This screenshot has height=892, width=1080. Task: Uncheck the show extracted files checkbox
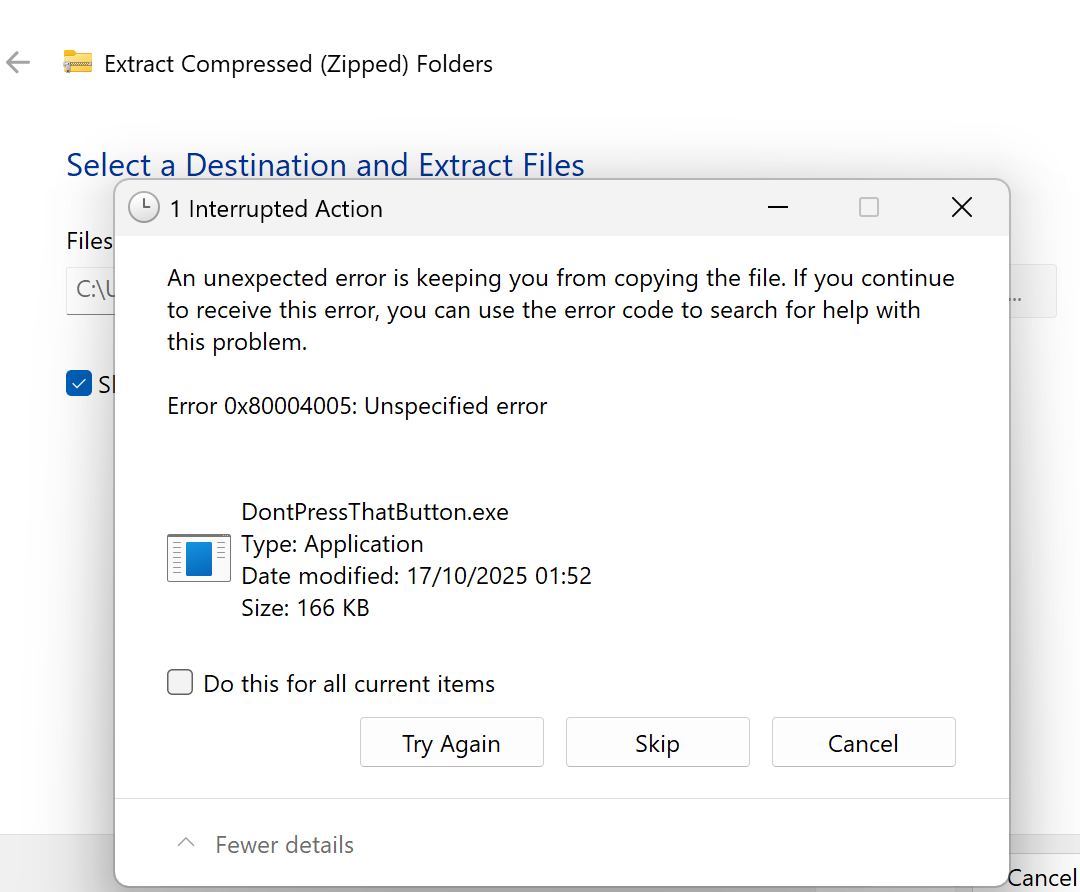pos(79,383)
